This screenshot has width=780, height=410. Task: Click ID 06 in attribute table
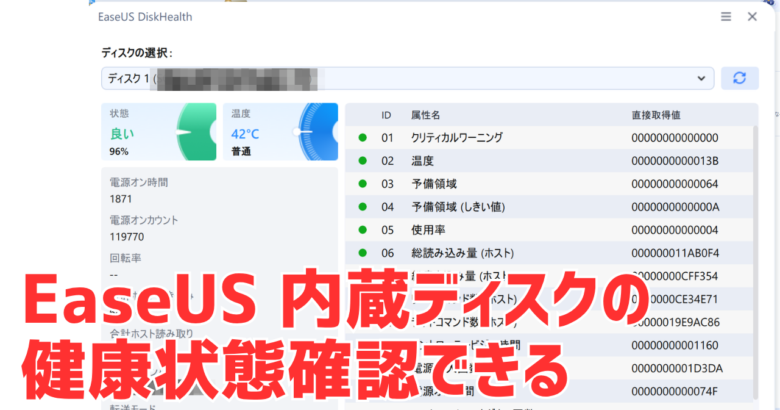click(x=388, y=253)
